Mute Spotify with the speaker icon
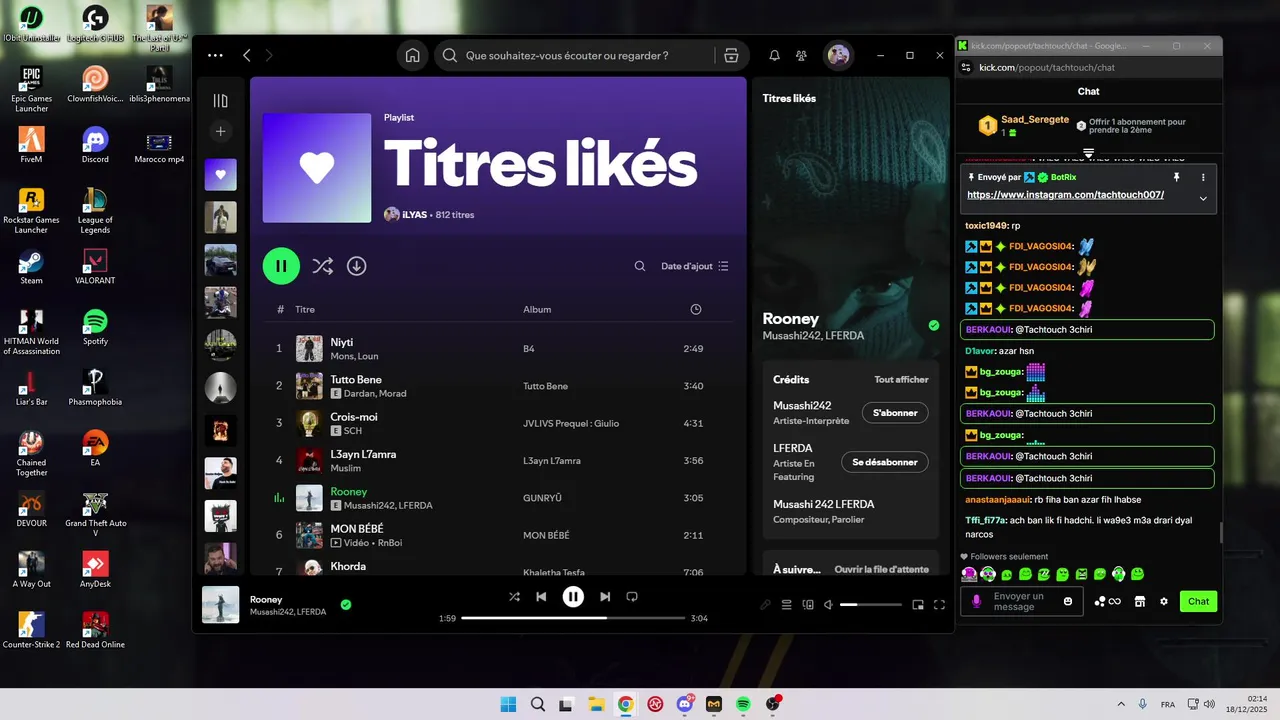Image resolution: width=1280 pixels, height=720 pixels. pyautogui.click(x=828, y=605)
